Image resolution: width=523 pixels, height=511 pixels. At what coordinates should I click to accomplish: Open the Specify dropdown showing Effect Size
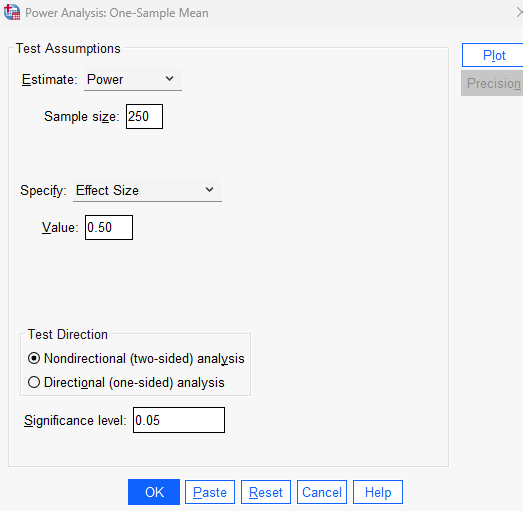[x=147, y=190]
